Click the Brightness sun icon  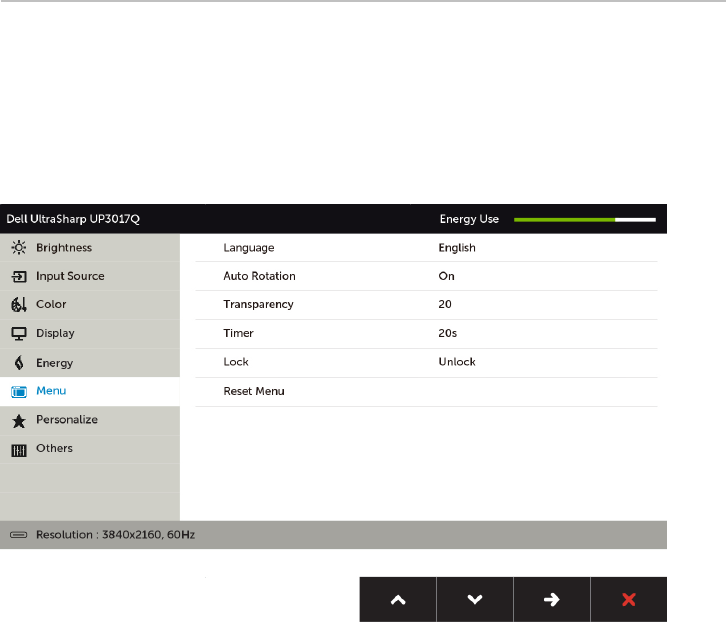point(19,248)
